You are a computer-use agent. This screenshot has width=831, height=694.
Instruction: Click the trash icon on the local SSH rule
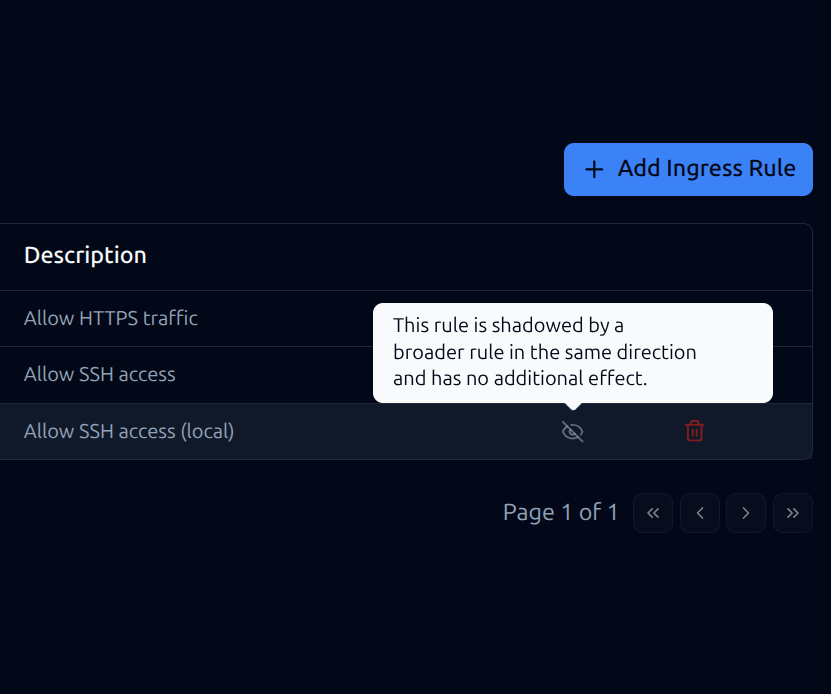coord(695,430)
